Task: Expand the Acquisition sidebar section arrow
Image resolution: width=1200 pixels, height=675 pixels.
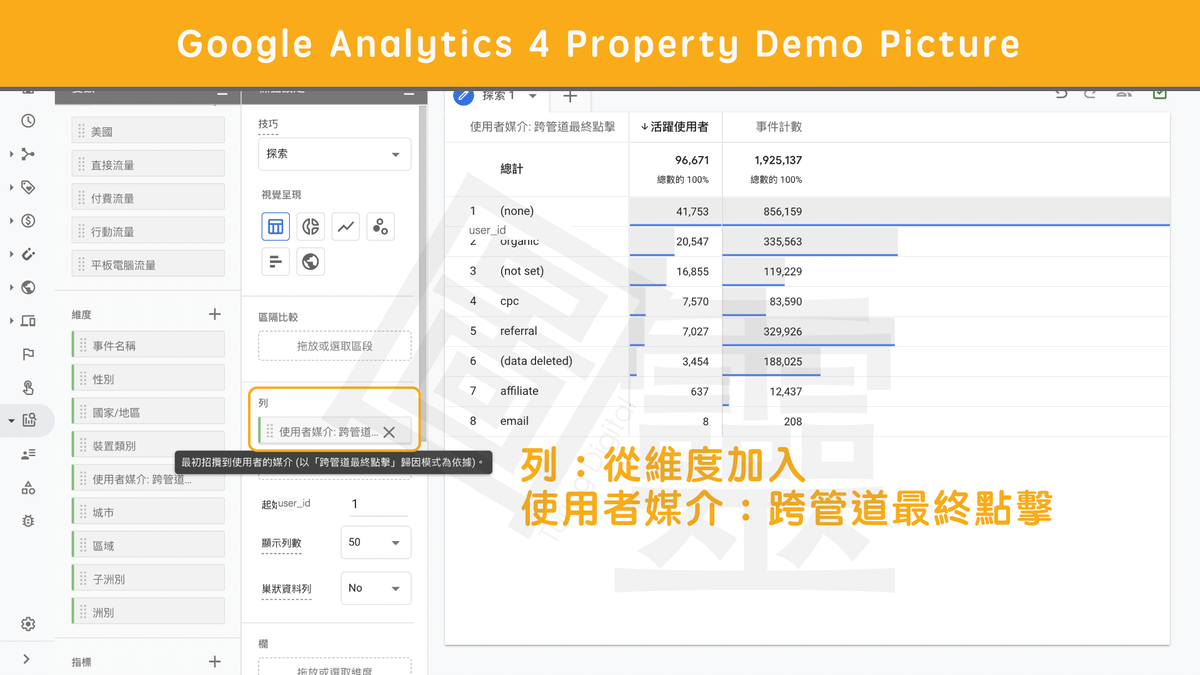Action: click(x=11, y=154)
